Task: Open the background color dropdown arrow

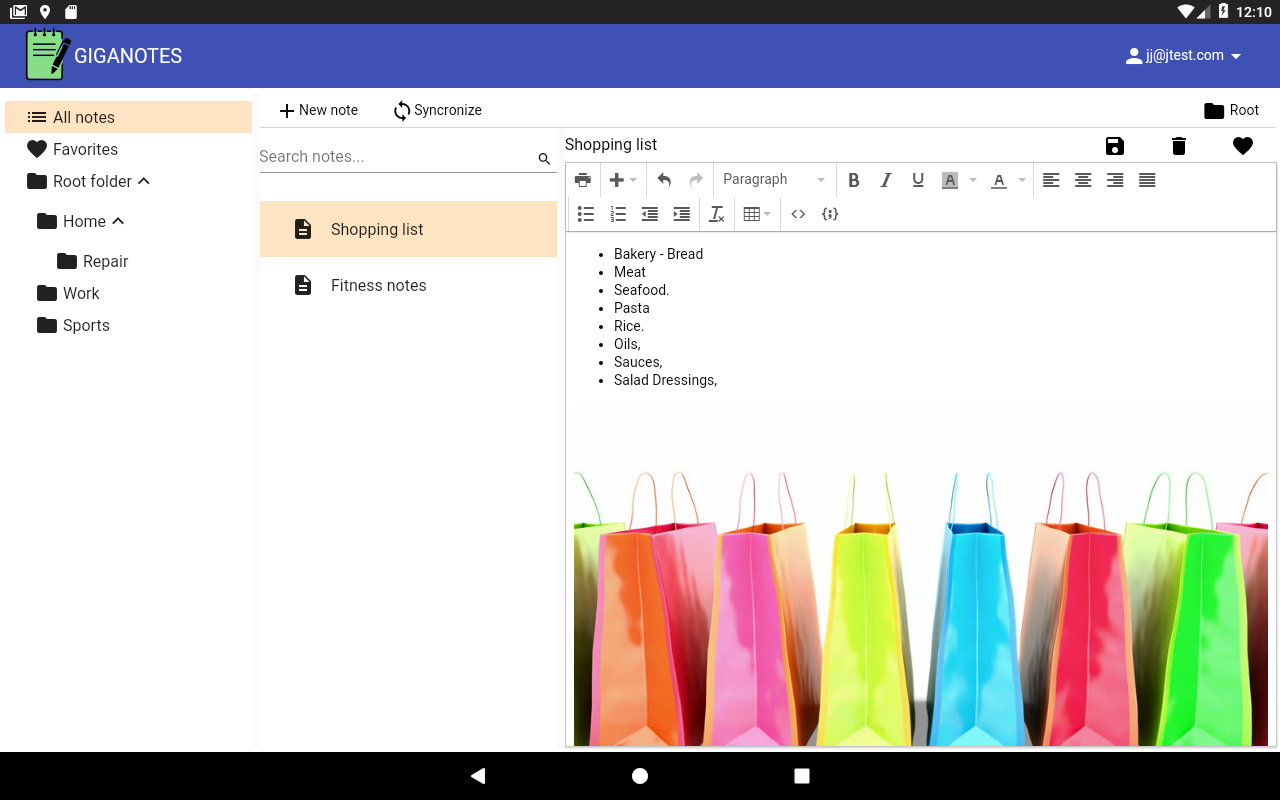Action: point(973,180)
